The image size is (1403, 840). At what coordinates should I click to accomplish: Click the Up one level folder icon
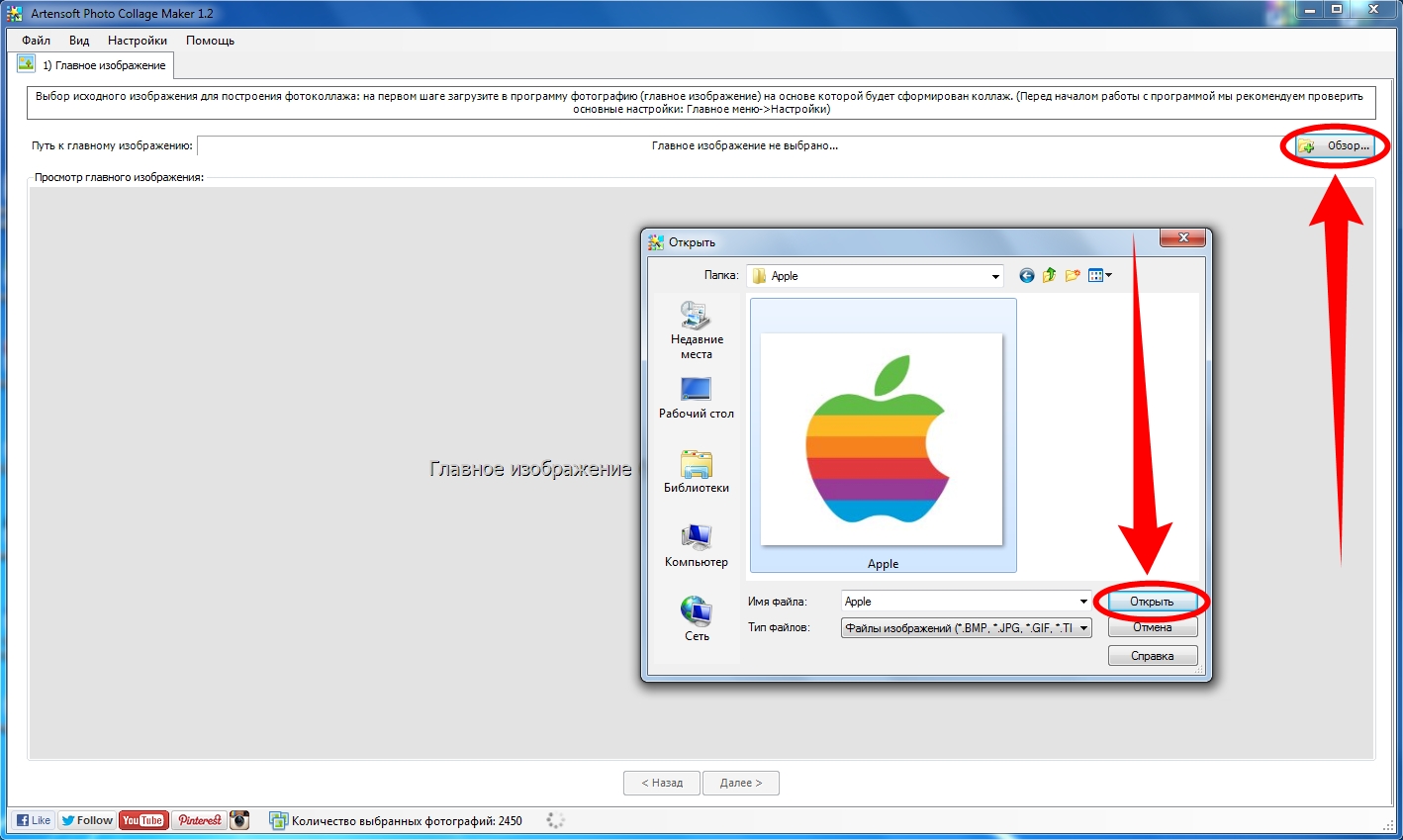(x=1049, y=275)
